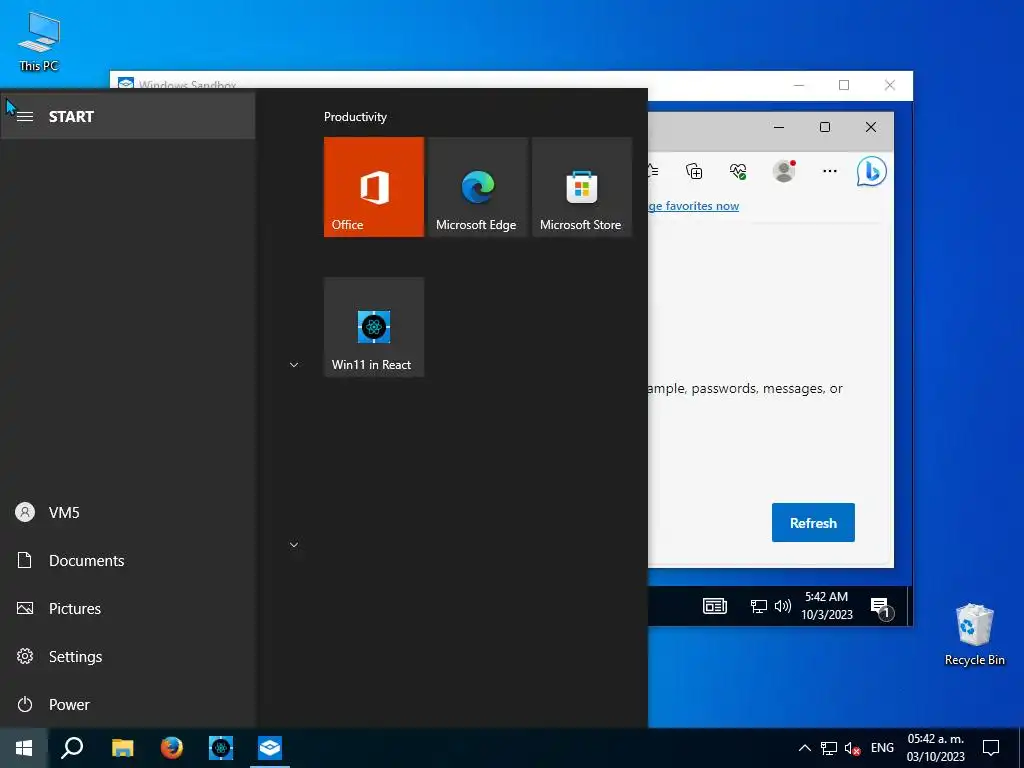Click the Windows Start button on taskbar
Screen dimensions: 1024x768
click(x=24, y=748)
